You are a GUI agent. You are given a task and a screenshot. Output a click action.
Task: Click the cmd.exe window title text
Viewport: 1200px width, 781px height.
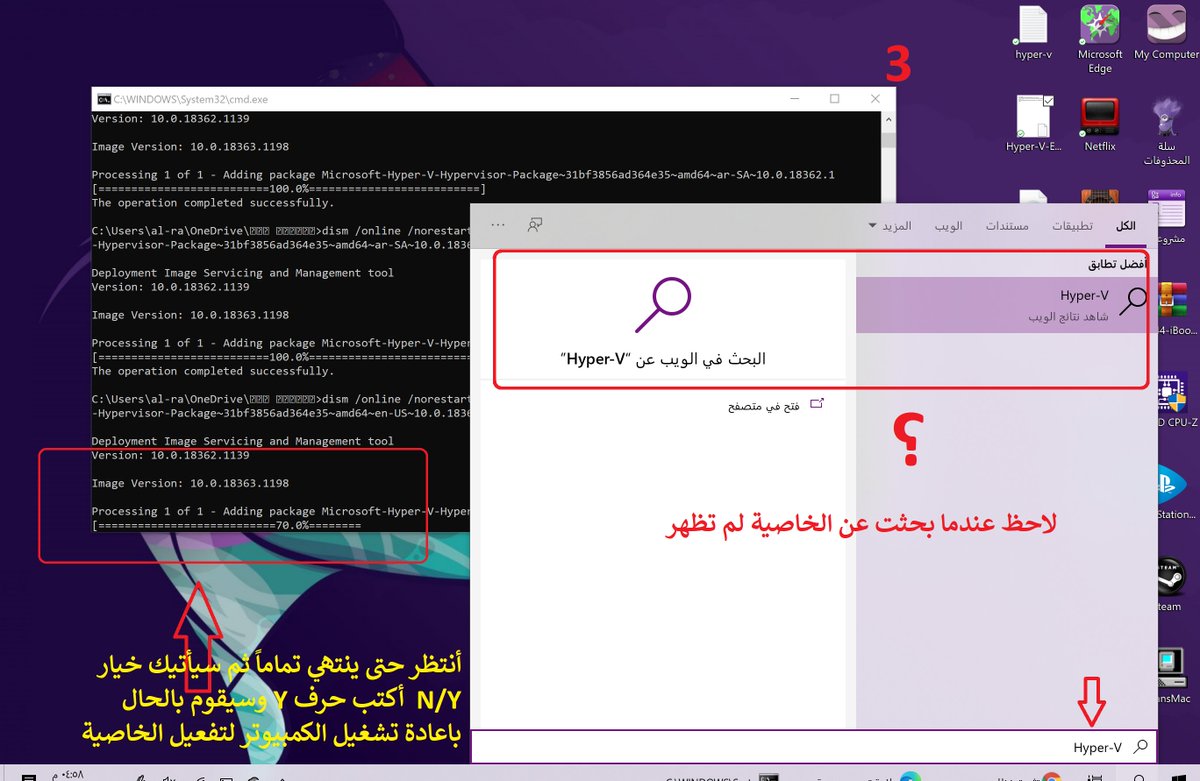coord(190,100)
